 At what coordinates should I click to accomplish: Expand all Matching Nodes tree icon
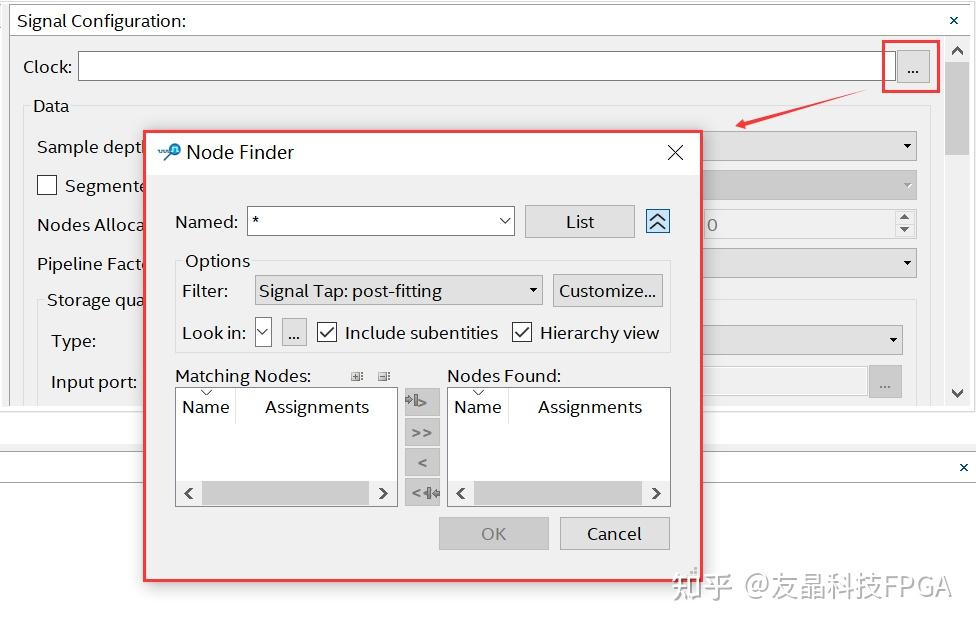pos(357,376)
